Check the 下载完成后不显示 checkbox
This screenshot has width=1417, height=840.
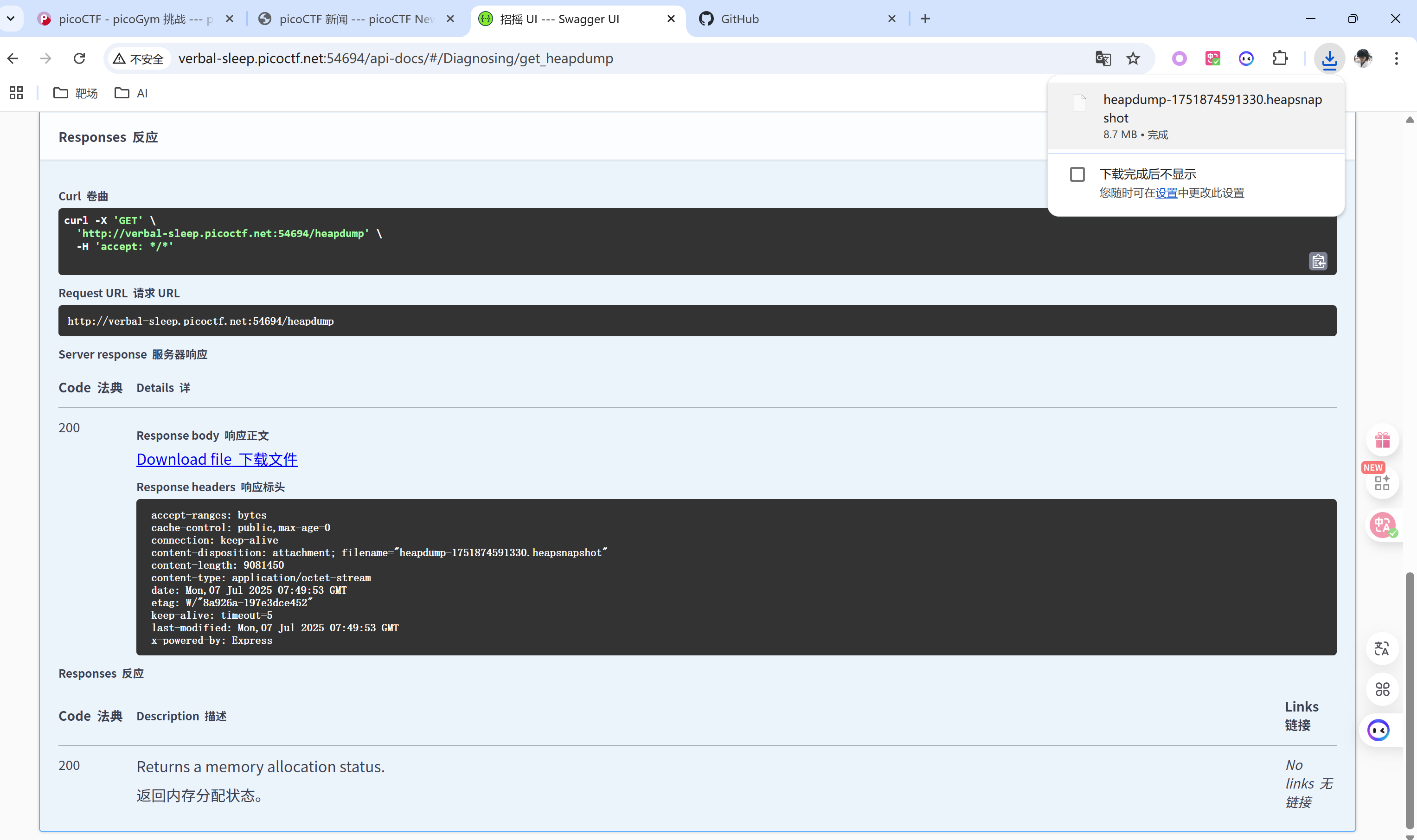1077,174
